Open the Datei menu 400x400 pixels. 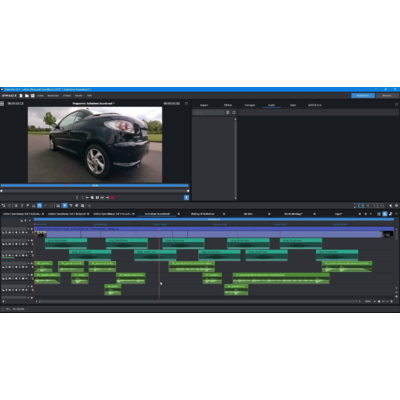pyautogui.click(x=40, y=96)
